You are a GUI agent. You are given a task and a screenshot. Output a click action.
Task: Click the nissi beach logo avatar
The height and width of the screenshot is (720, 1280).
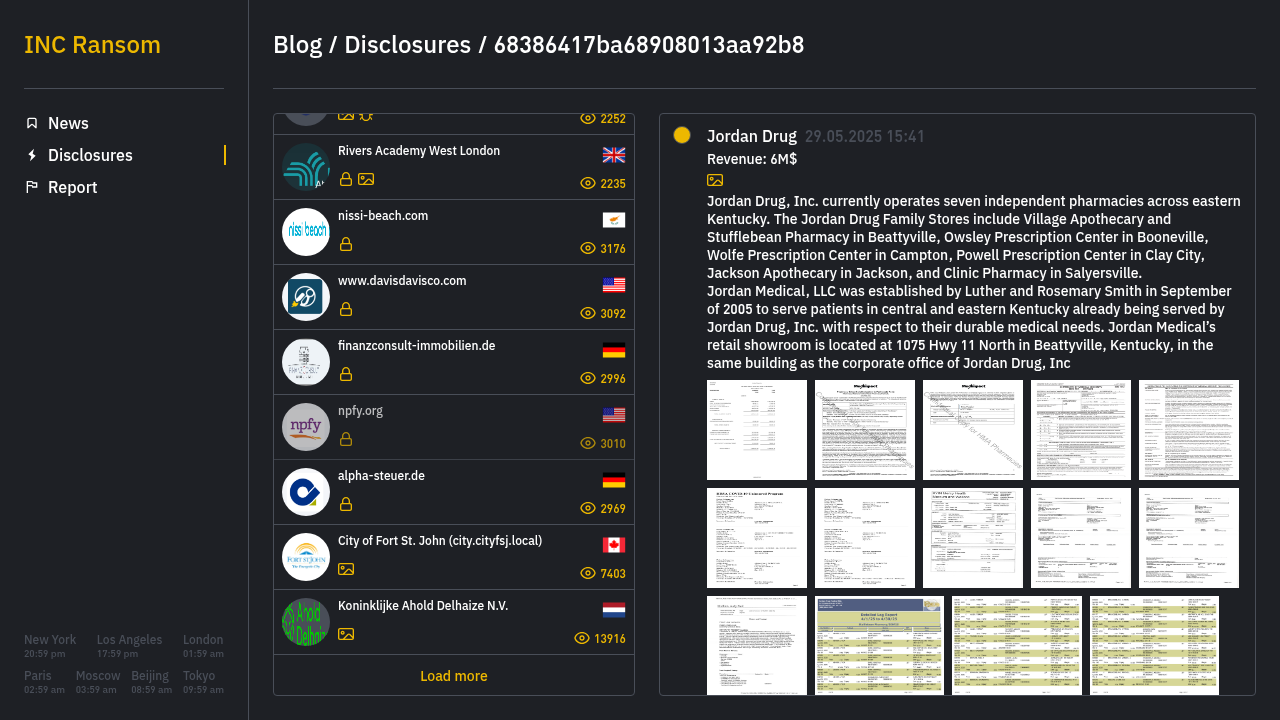point(306,232)
